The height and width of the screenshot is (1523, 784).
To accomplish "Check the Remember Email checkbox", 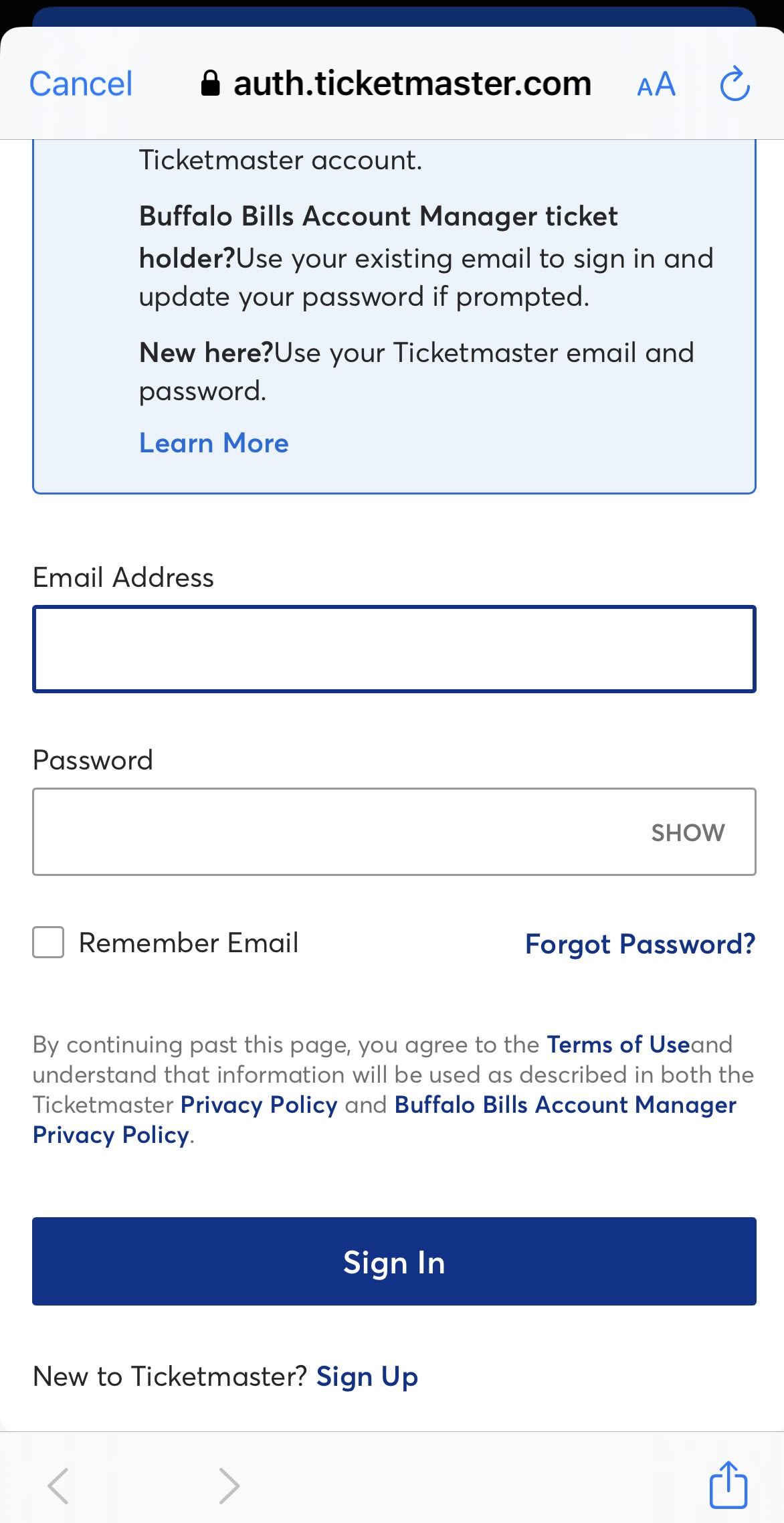I will [49, 942].
